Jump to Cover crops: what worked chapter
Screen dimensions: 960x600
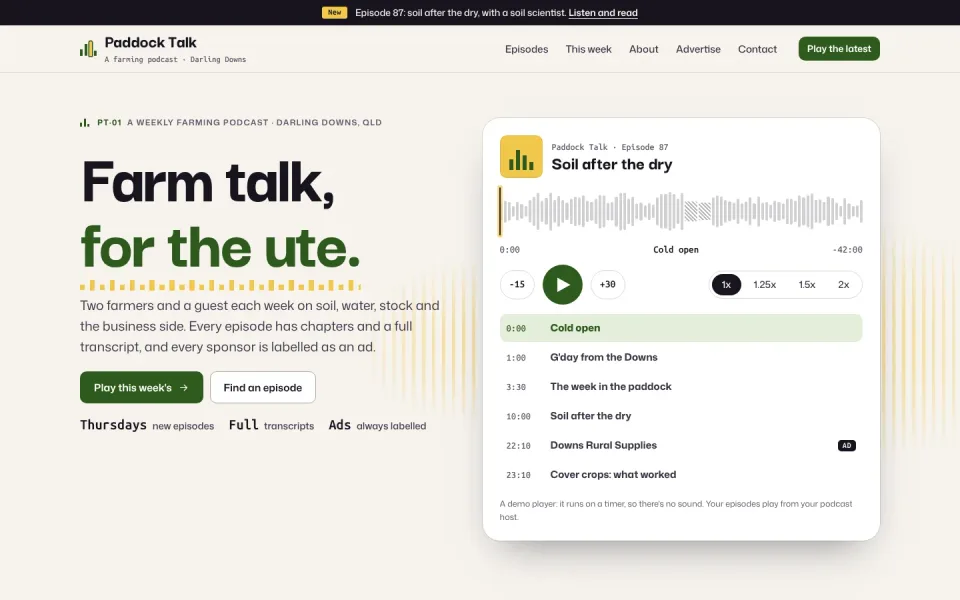[x=681, y=475]
